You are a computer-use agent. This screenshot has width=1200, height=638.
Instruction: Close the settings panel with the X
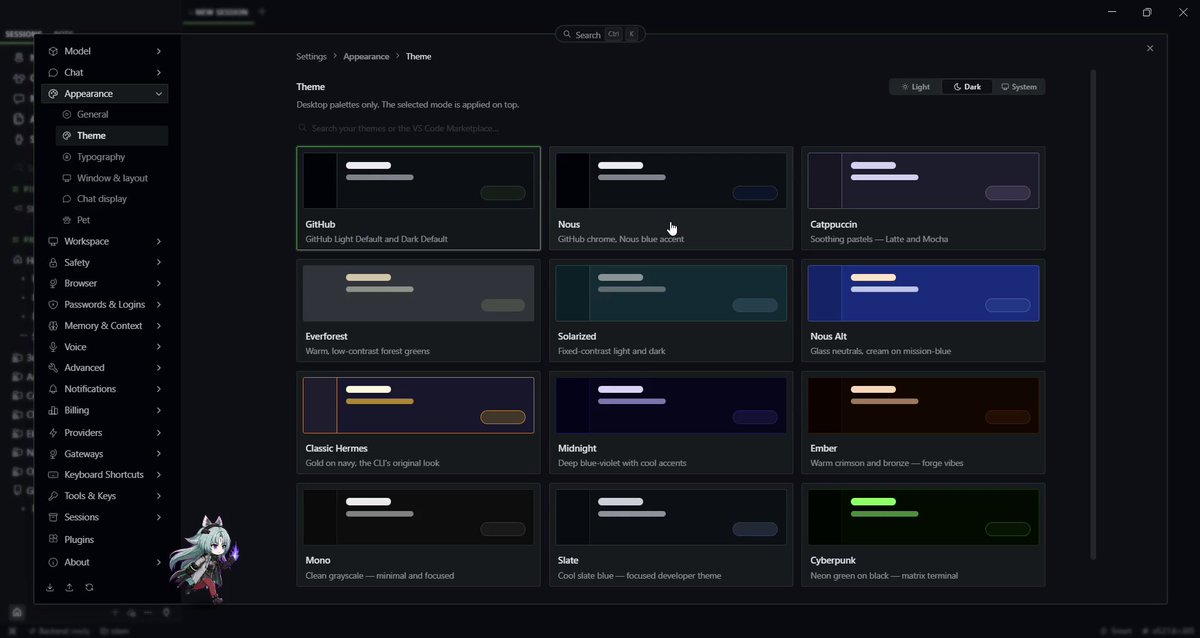1150,48
